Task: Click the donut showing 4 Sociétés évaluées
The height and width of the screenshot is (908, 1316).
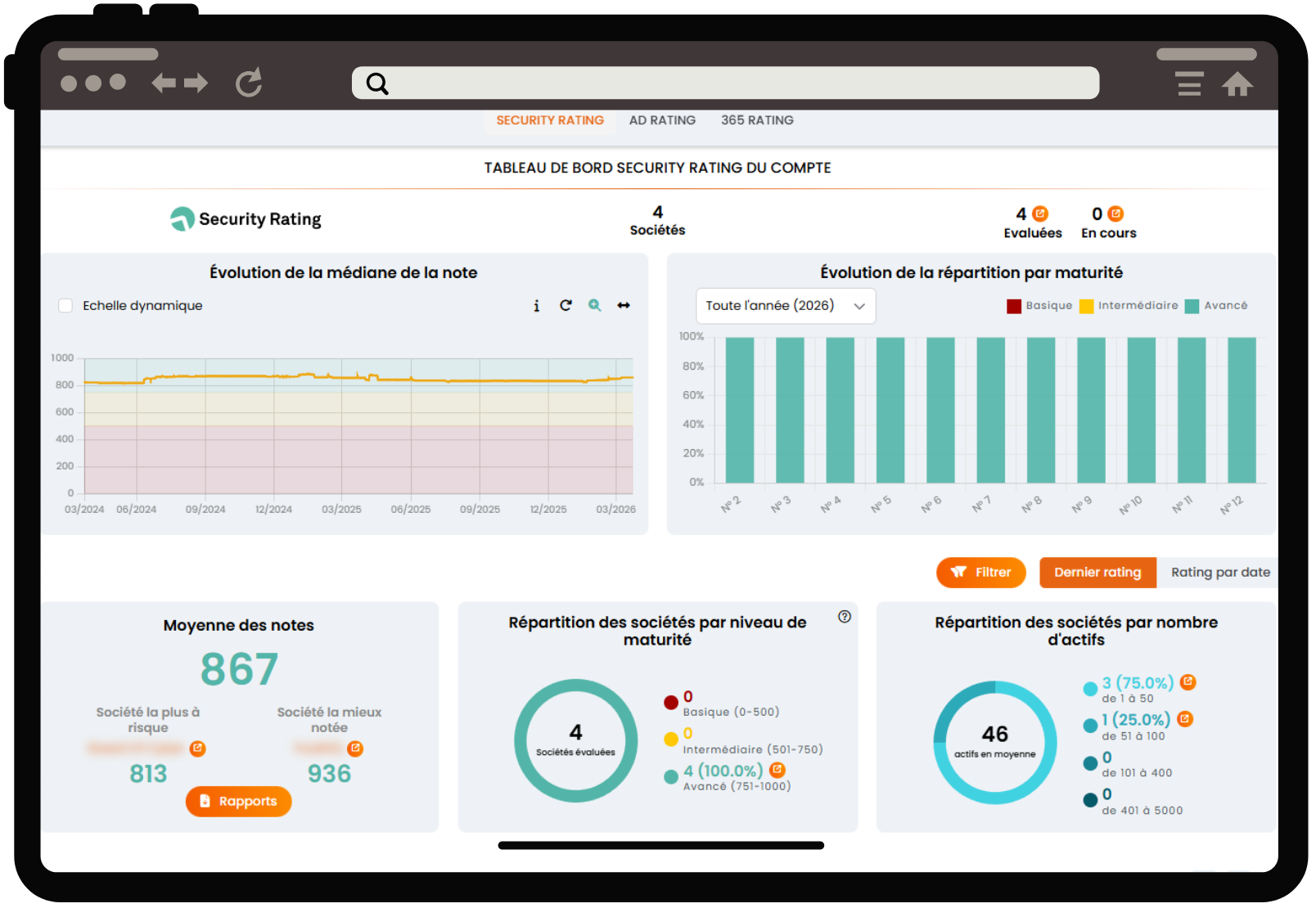Action: tap(575, 740)
